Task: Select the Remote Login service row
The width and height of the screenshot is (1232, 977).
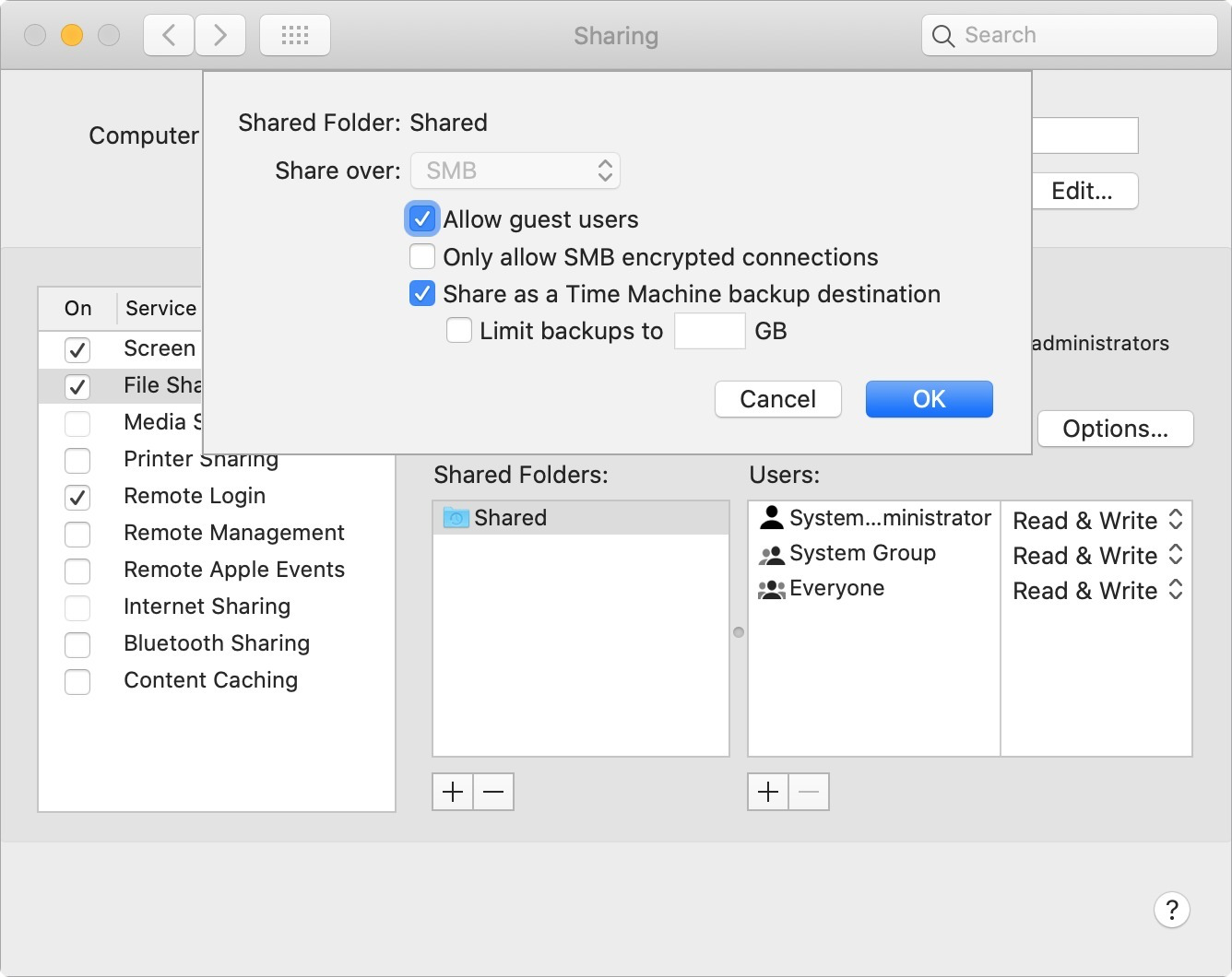Action: point(217,497)
